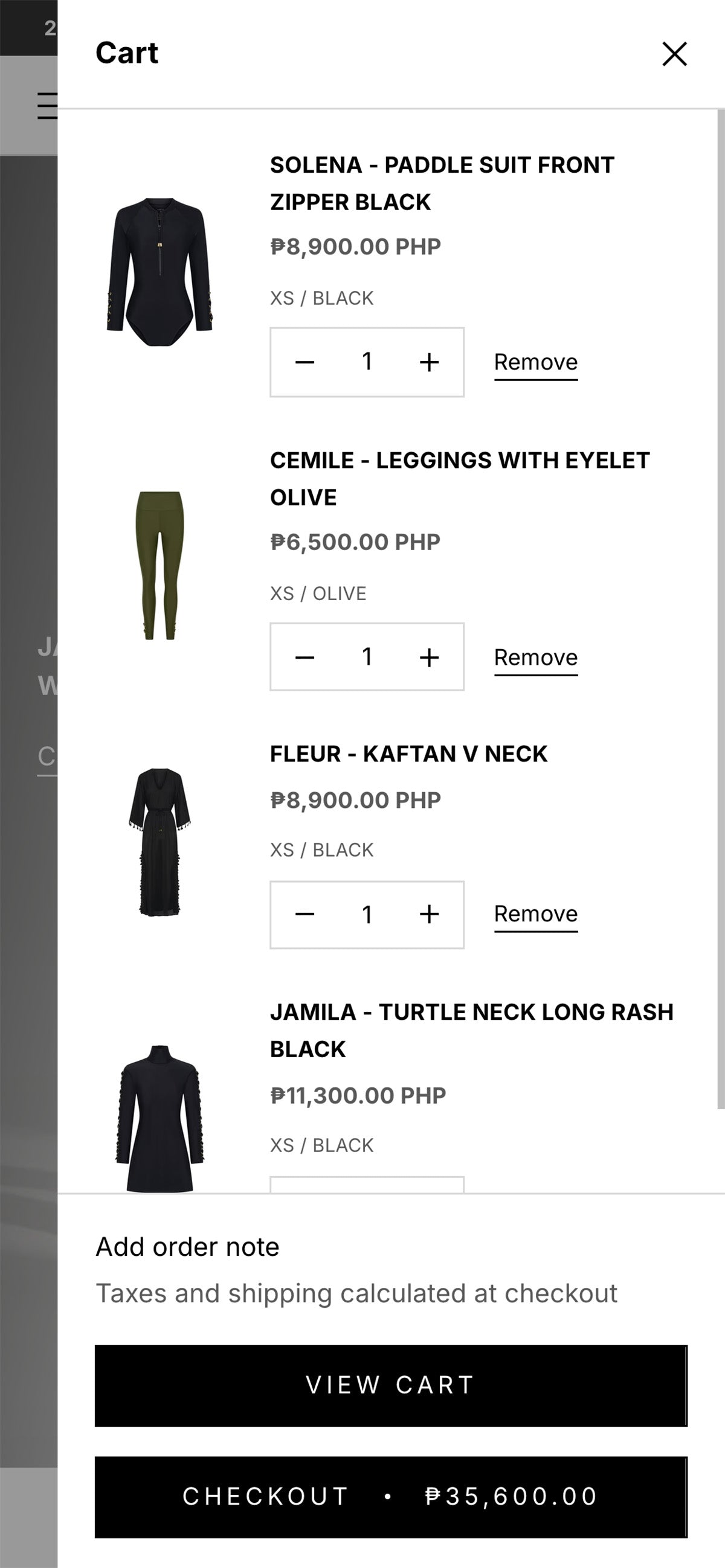Click plus for Cemile leggings quantity
The height and width of the screenshot is (1568, 725).
click(x=430, y=658)
